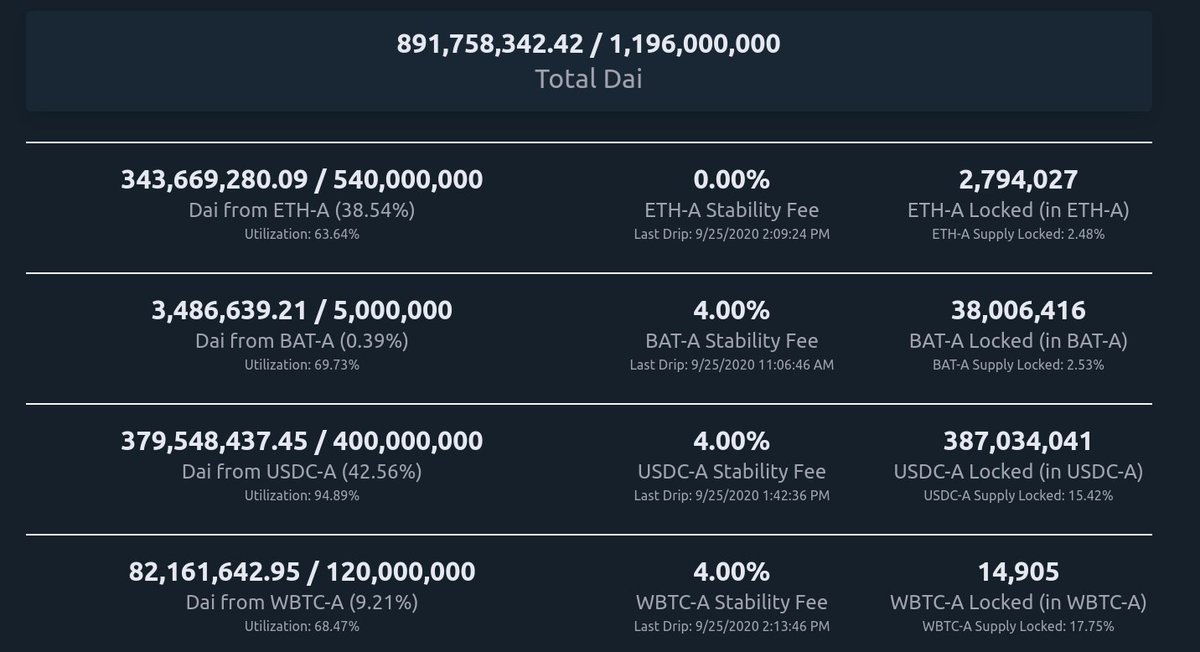Click the Dai from USDC-A (42.56%) label
The height and width of the screenshot is (652, 1200).
pos(302,470)
